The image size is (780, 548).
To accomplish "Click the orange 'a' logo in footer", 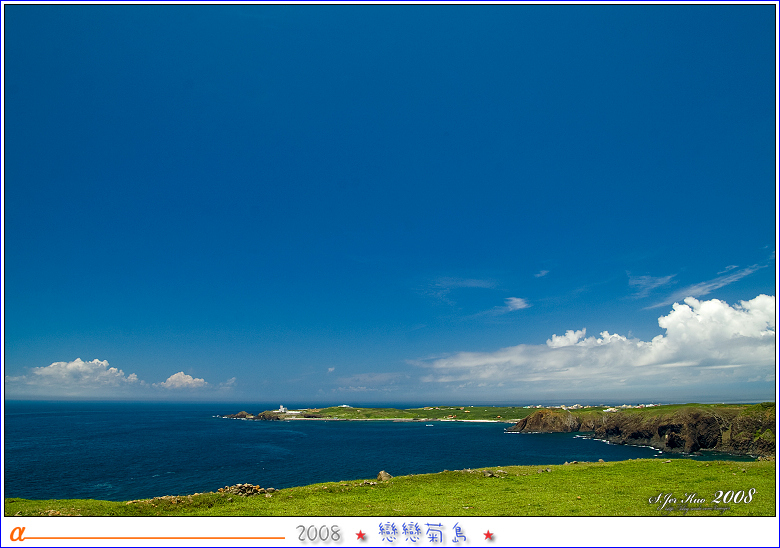I will point(17,534).
